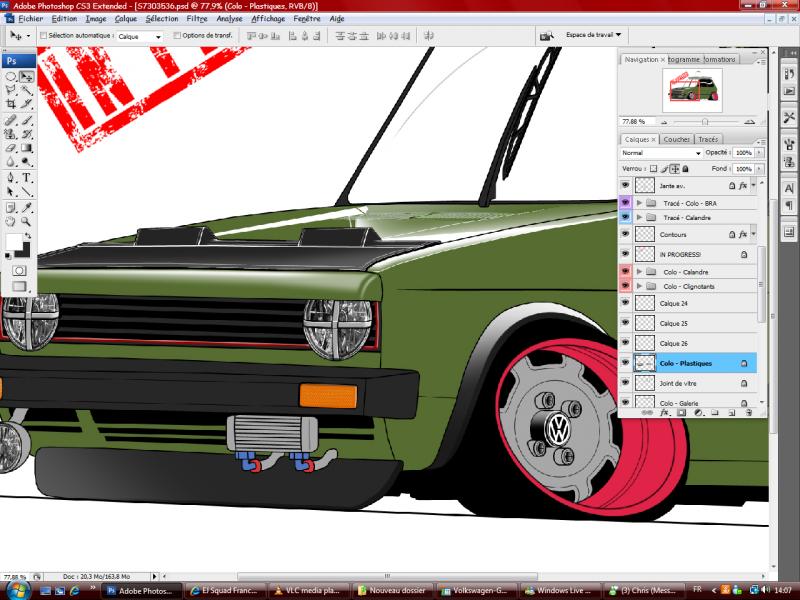
Task: Select the Elliptical Marquee tool
Action: coord(11,77)
